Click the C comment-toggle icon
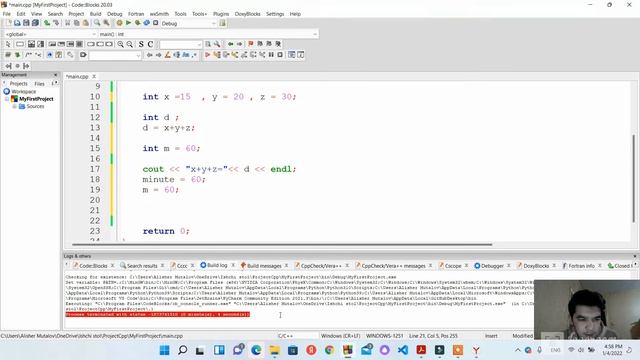This screenshot has width=640, height=360. point(150,44)
